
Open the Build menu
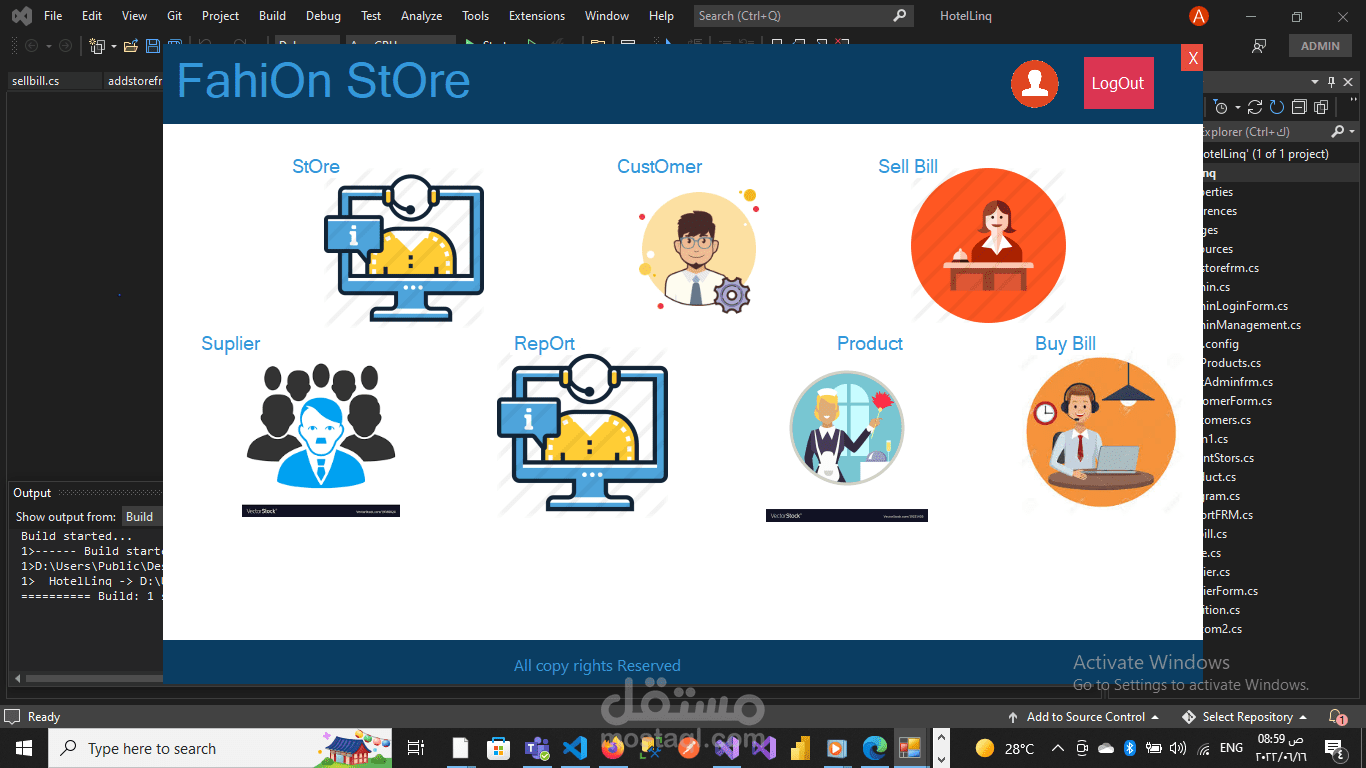coord(272,16)
